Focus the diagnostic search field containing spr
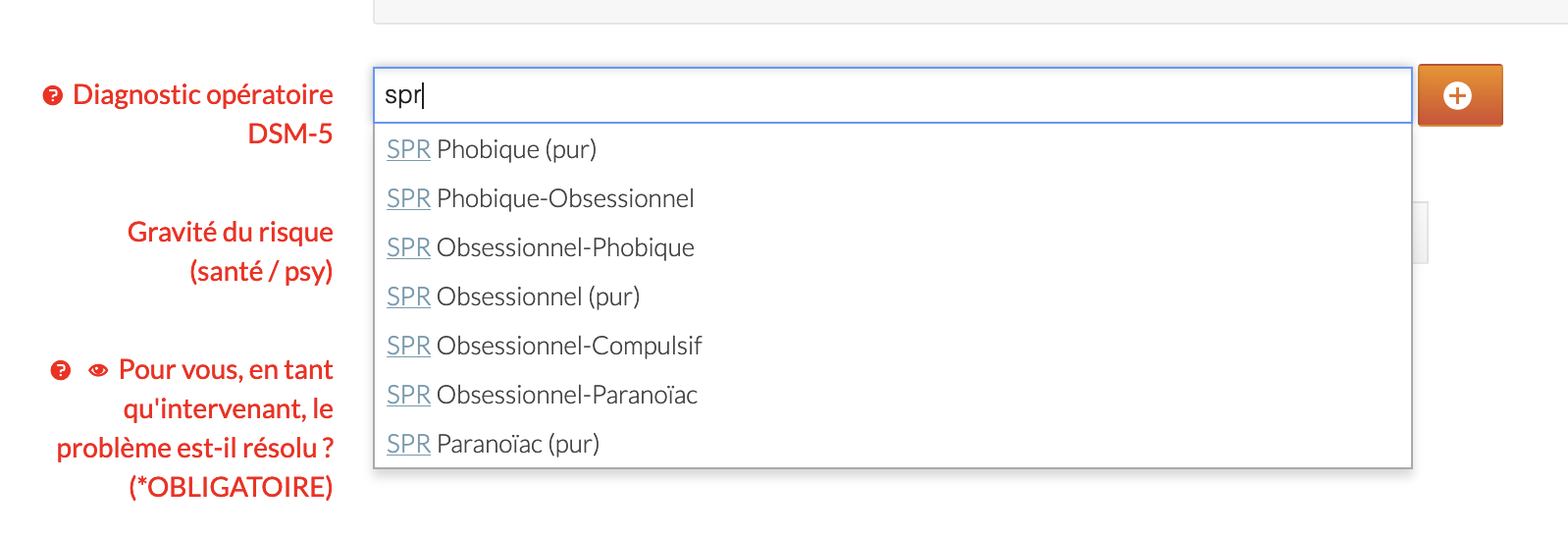The image size is (1568, 538). pos(892,95)
